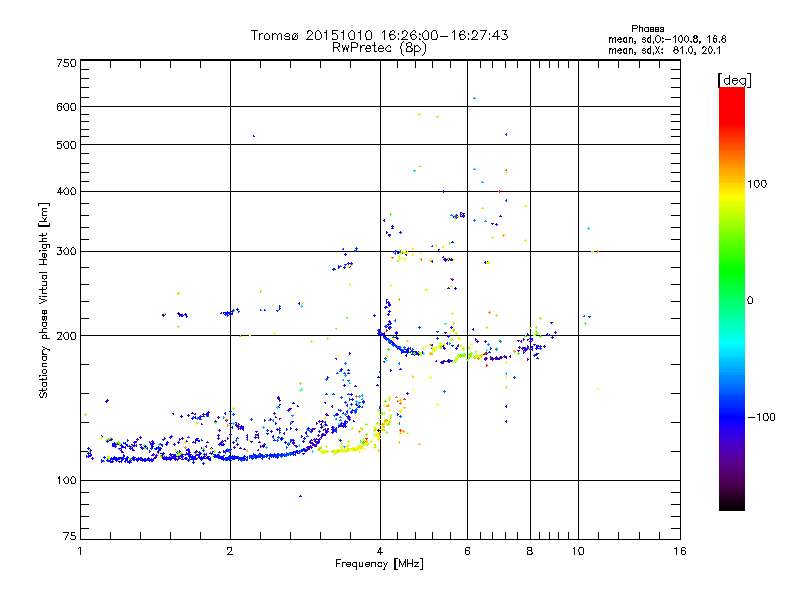Click the y-axis tick label '750'

(x=67, y=63)
